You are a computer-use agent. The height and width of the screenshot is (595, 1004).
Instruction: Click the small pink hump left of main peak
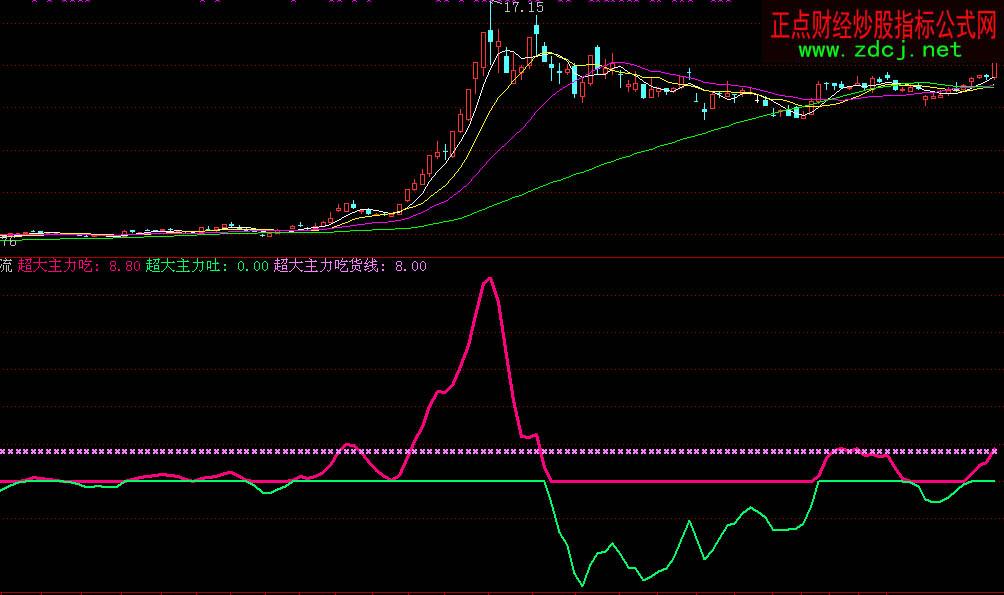349,445
